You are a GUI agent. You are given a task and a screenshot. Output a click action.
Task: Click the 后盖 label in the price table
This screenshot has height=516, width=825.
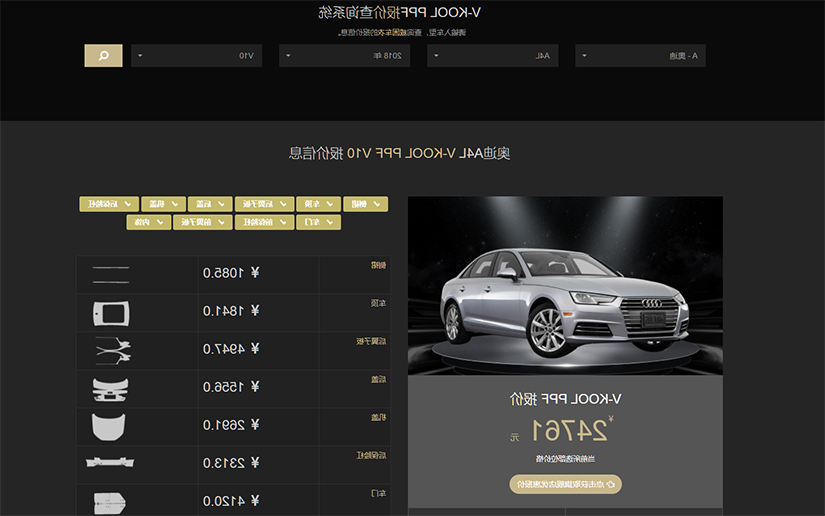(x=378, y=379)
